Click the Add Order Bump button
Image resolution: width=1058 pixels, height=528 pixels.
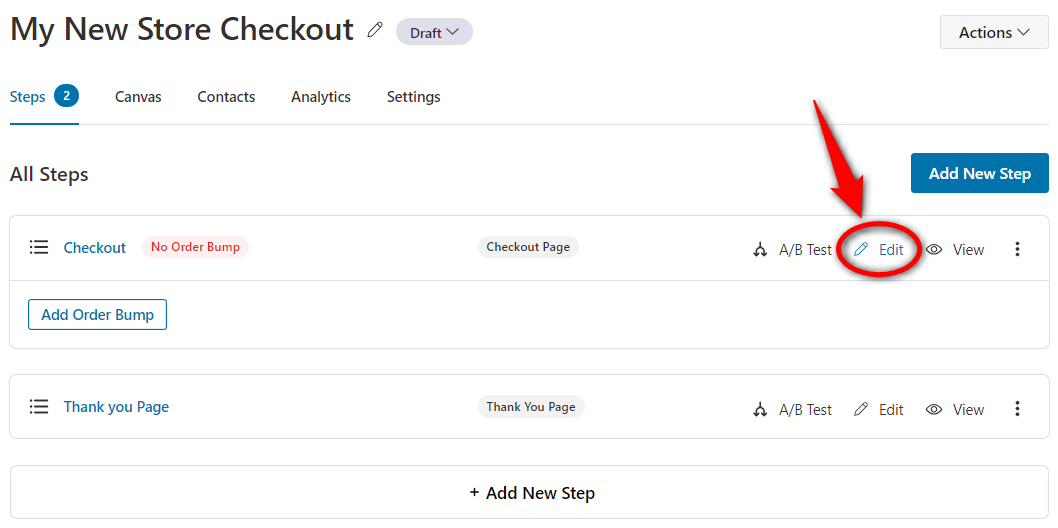pos(97,314)
